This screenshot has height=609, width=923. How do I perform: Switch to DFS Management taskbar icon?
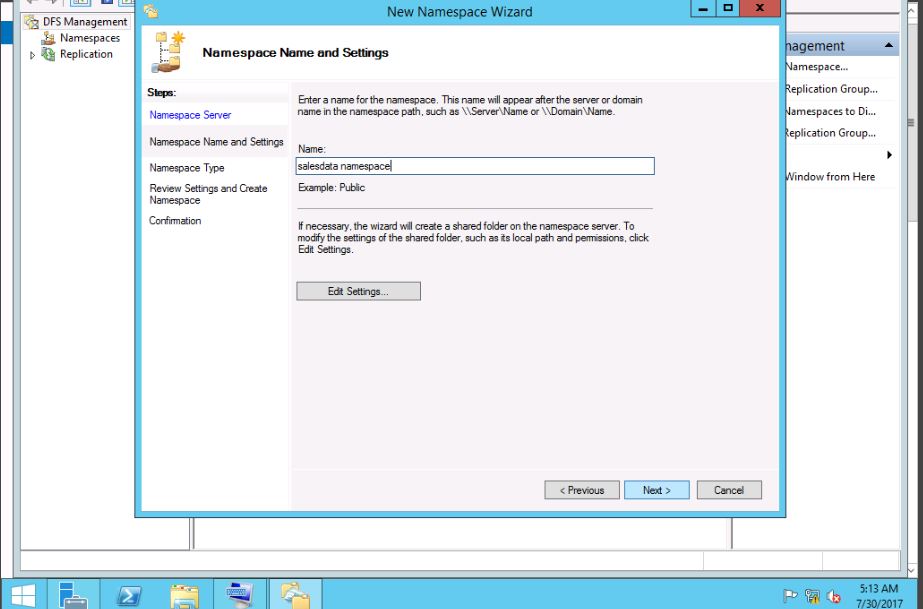tap(296, 595)
